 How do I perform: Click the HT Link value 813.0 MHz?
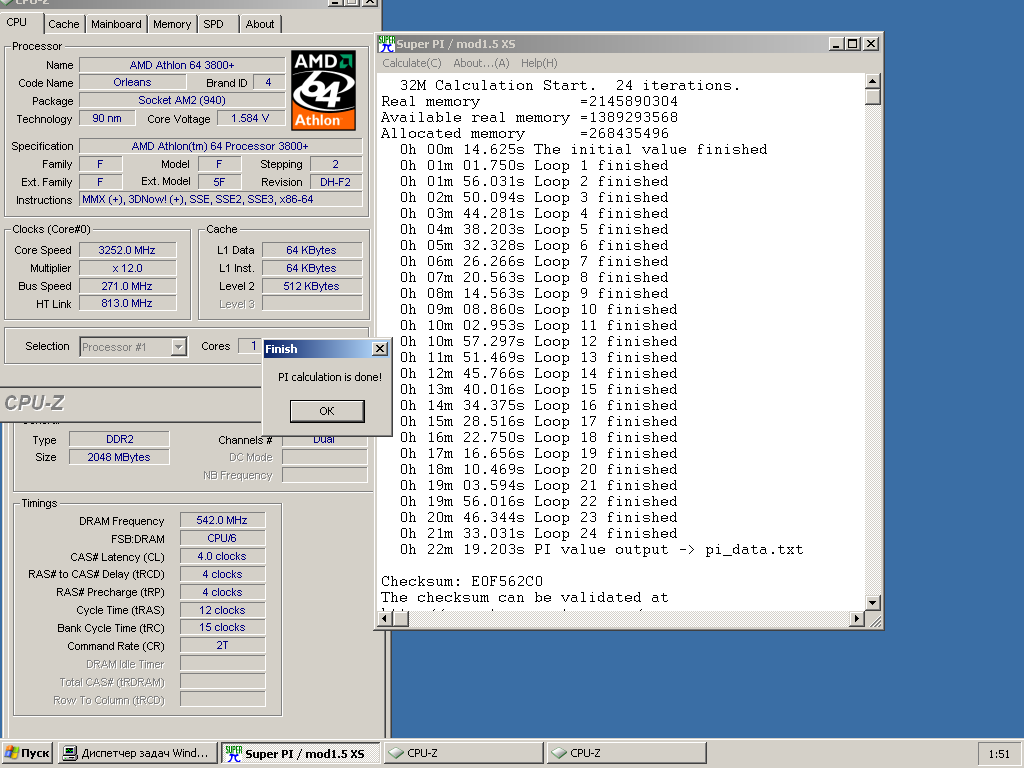click(x=127, y=304)
